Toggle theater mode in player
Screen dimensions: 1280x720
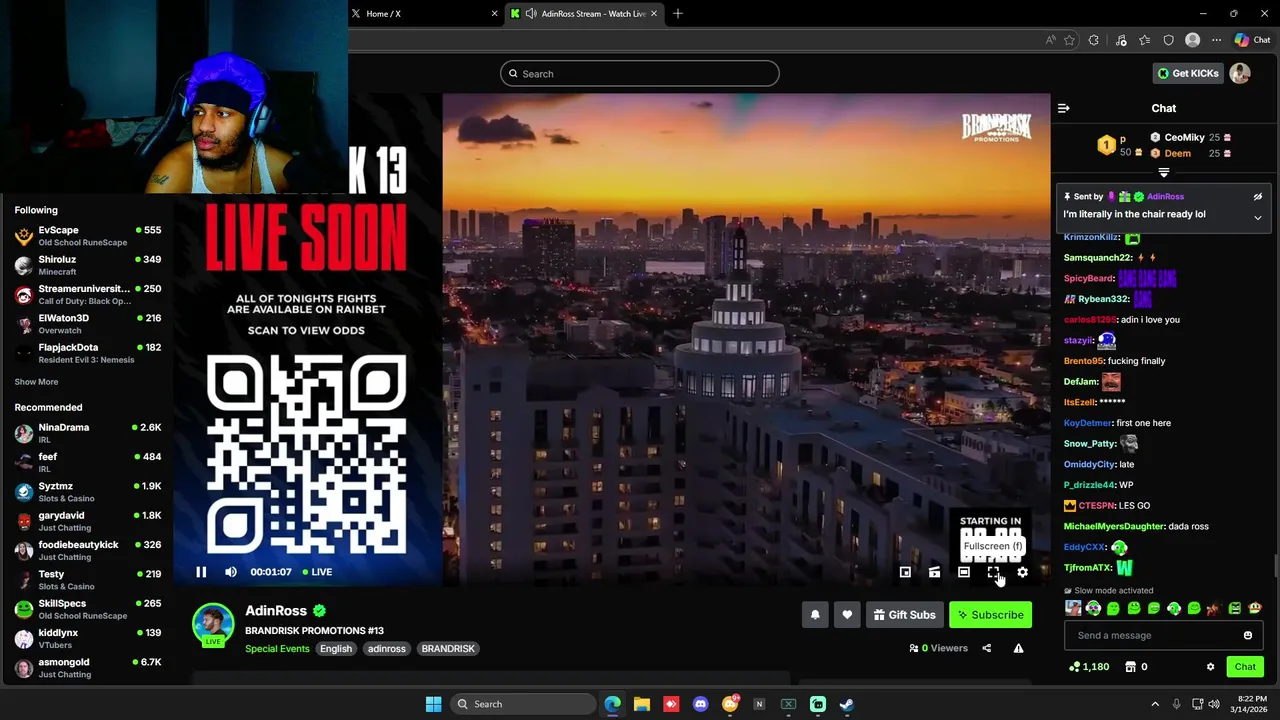[x=964, y=572]
